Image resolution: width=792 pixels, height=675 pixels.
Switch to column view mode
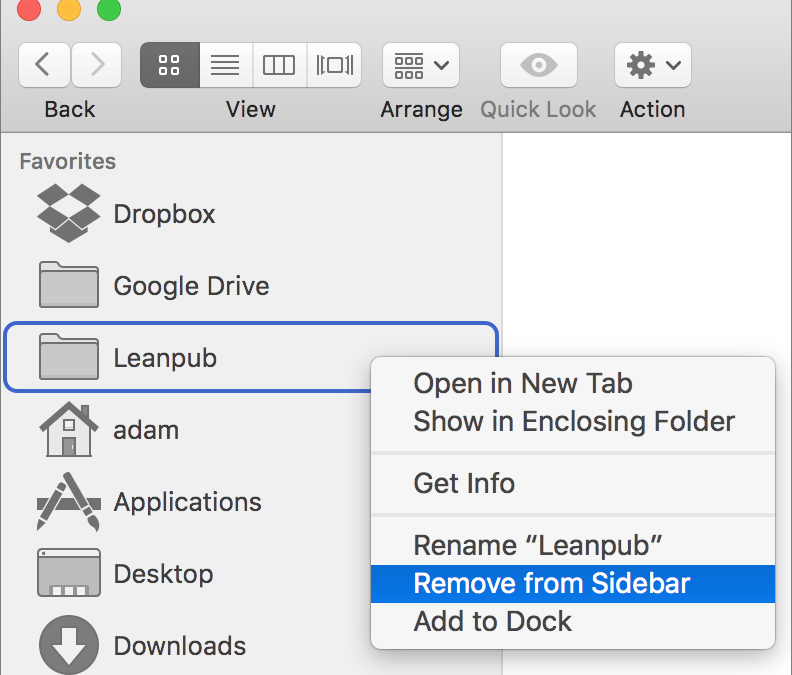tap(279, 65)
